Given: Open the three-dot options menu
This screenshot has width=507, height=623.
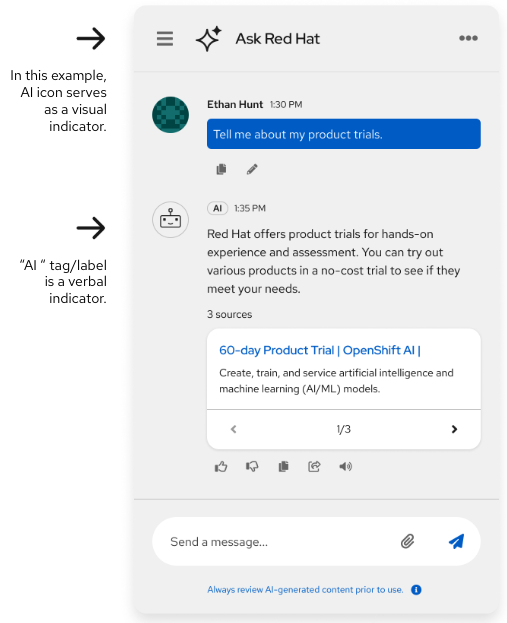Looking at the screenshot, I should [468, 38].
